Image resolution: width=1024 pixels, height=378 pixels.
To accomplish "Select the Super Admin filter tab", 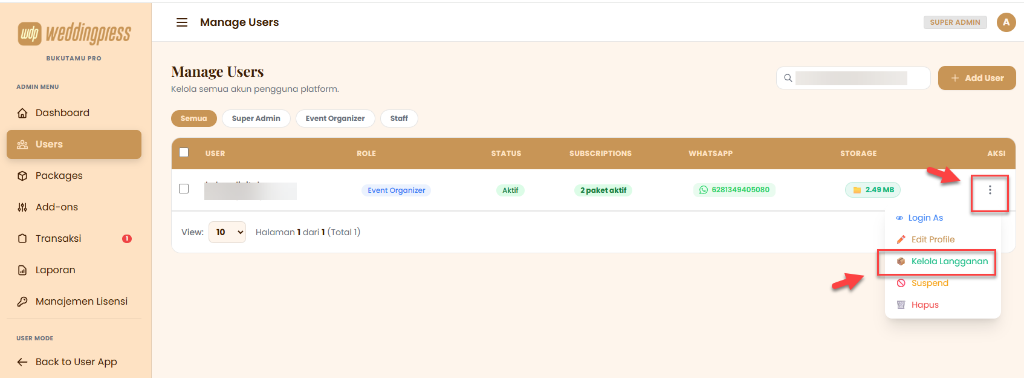I will [256, 119].
